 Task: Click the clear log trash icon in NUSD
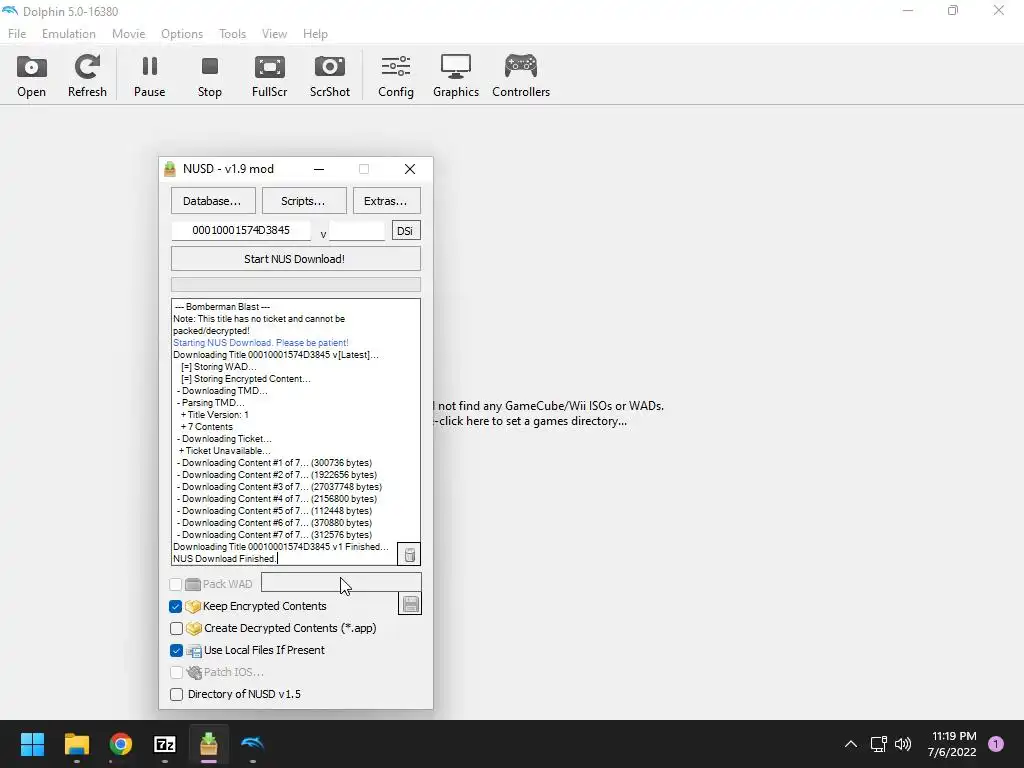[409, 555]
